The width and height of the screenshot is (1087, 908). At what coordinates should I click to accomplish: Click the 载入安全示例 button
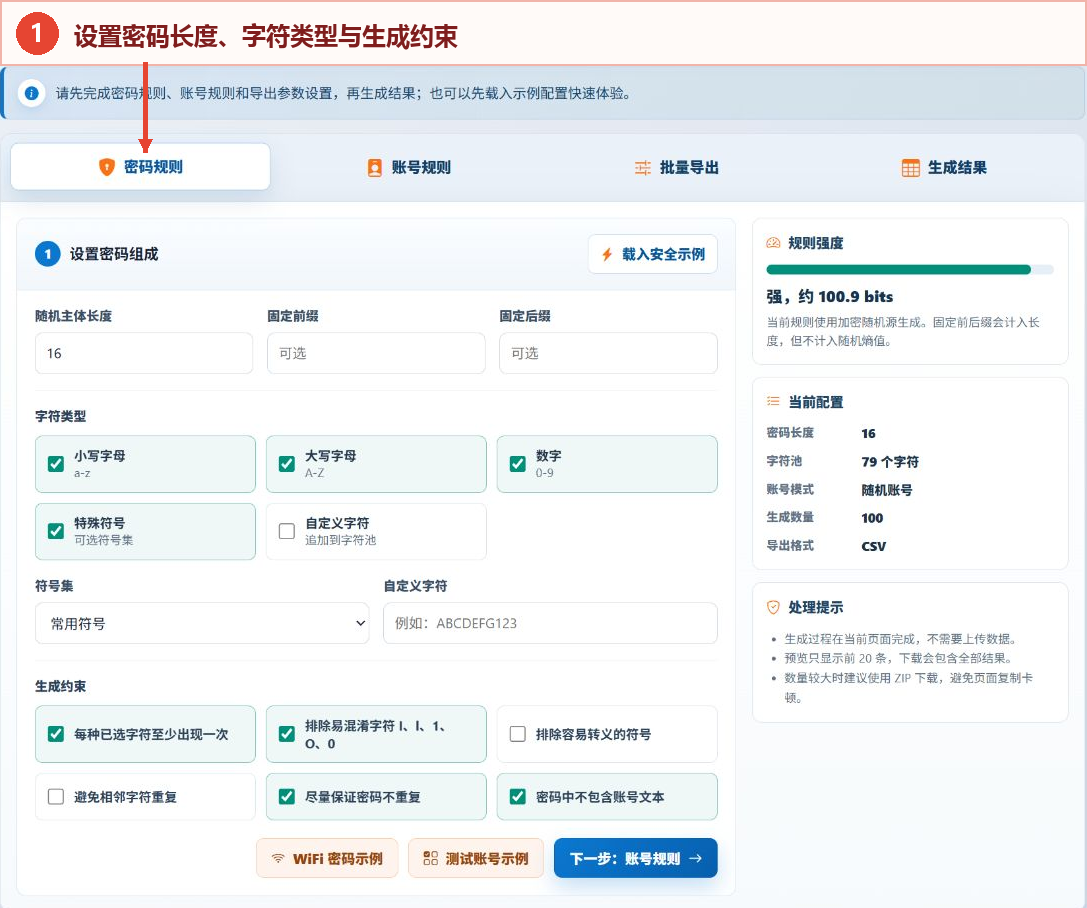(x=652, y=254)
